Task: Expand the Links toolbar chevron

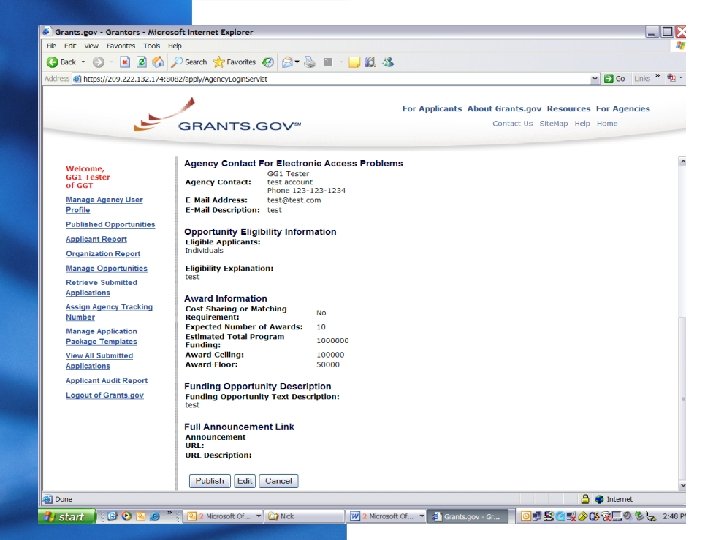Action: (658, 77)
